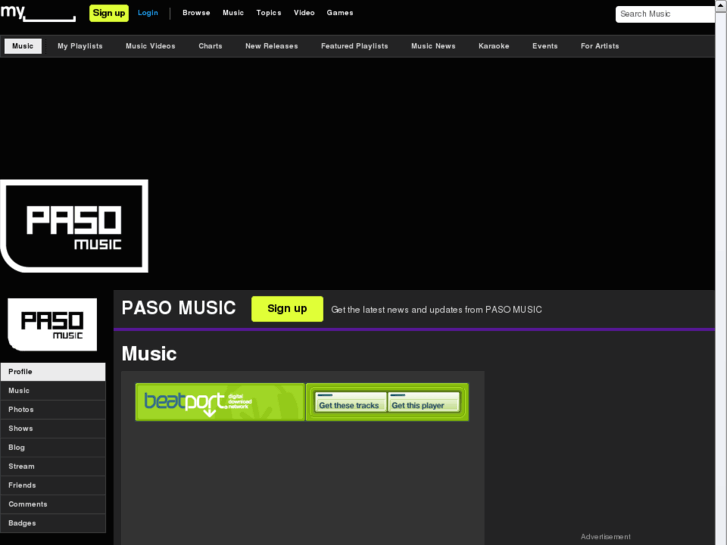Click the Beatport logo banner
The height and width of the screenshot is (545, 727).
click(x=220, y=402)
